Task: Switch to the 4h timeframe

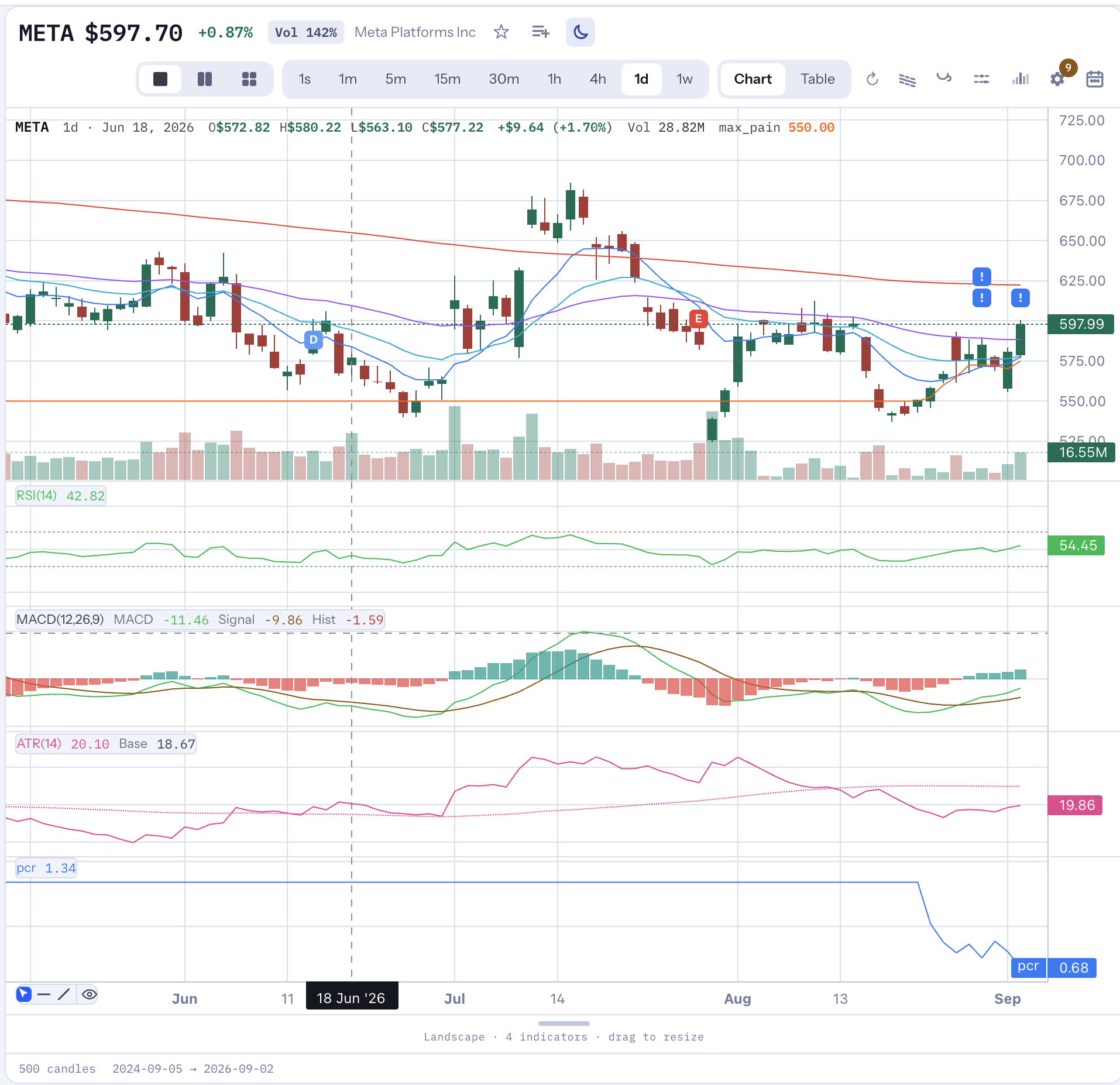Action: point(597,79)
